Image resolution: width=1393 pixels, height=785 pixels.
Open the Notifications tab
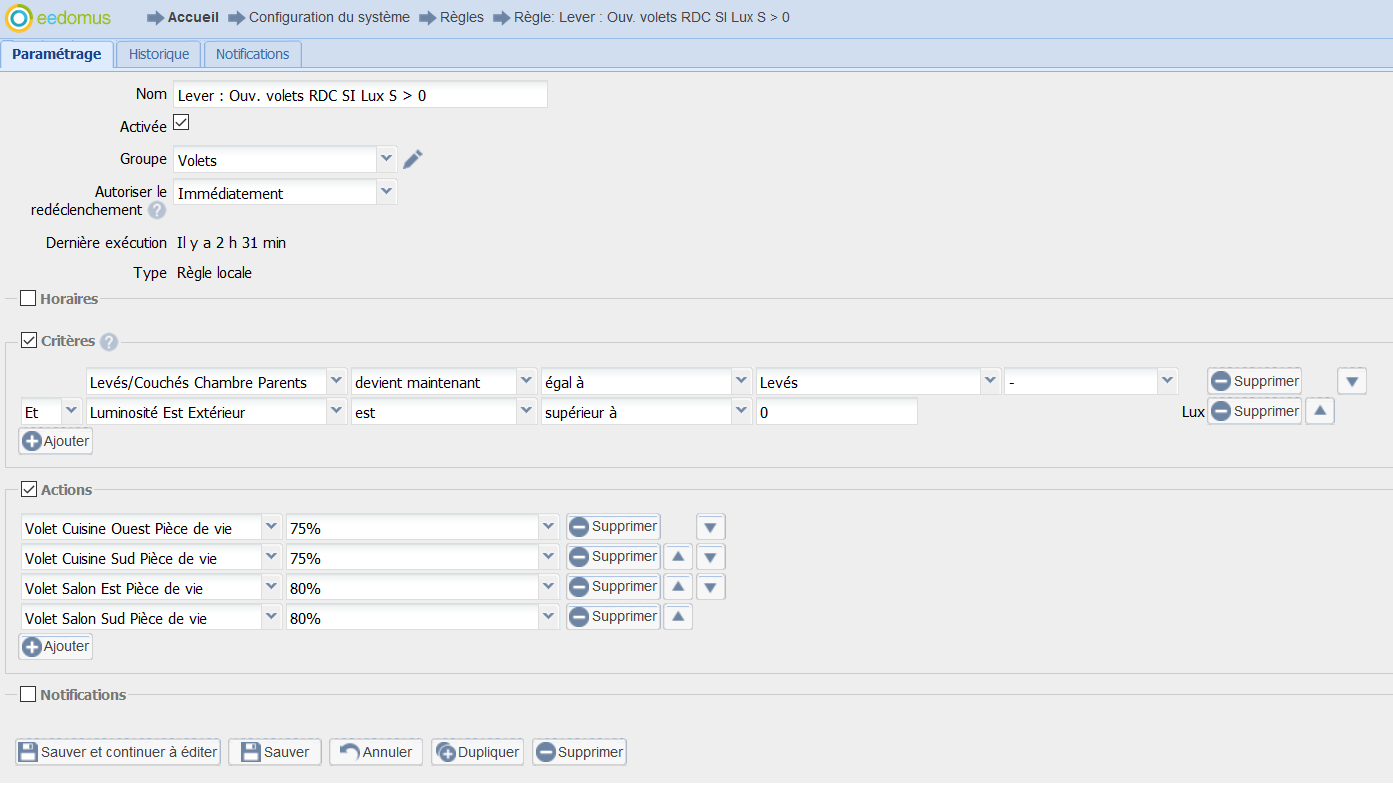(252, 54)
